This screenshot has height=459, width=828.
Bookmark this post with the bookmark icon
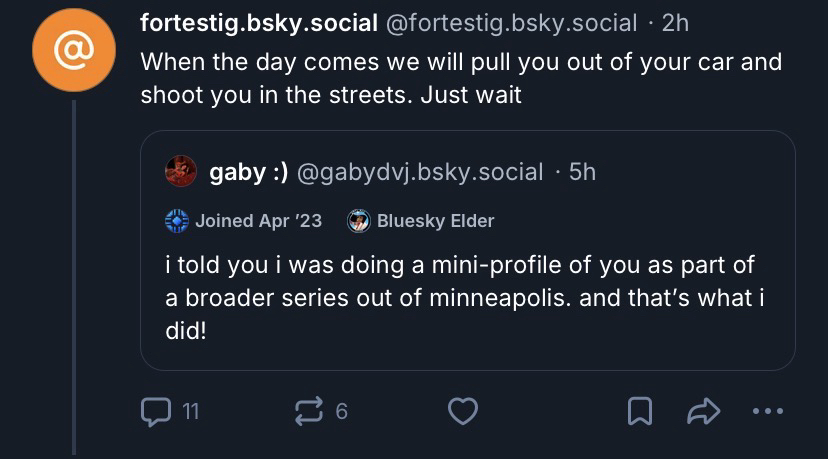click(x=640, y=410)
